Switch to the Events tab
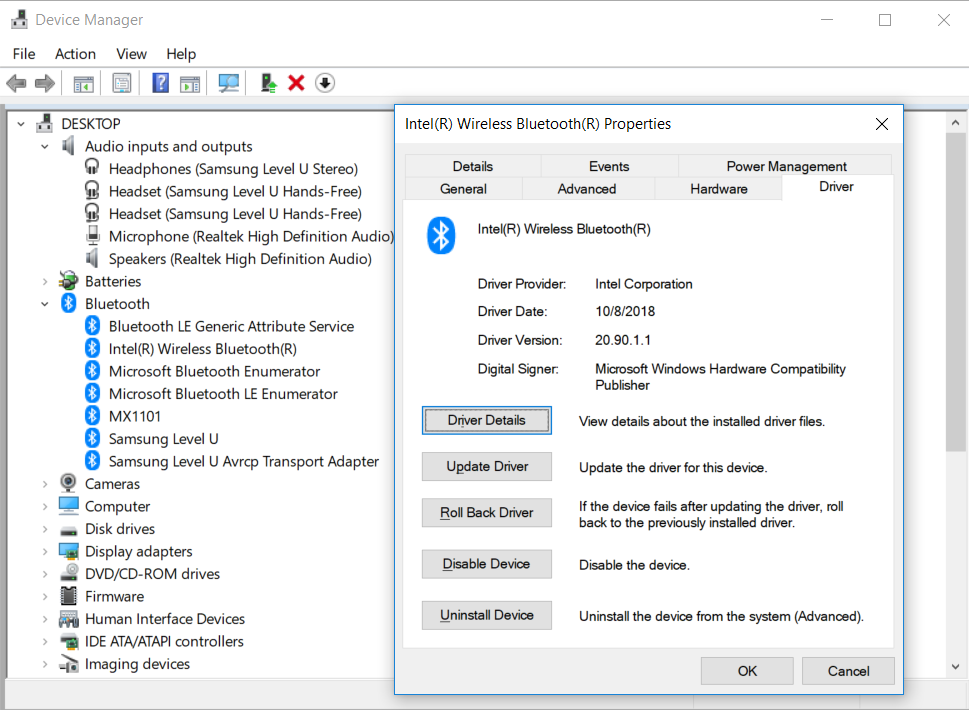This screenshot has height=710, width=969. coord(609,166)
